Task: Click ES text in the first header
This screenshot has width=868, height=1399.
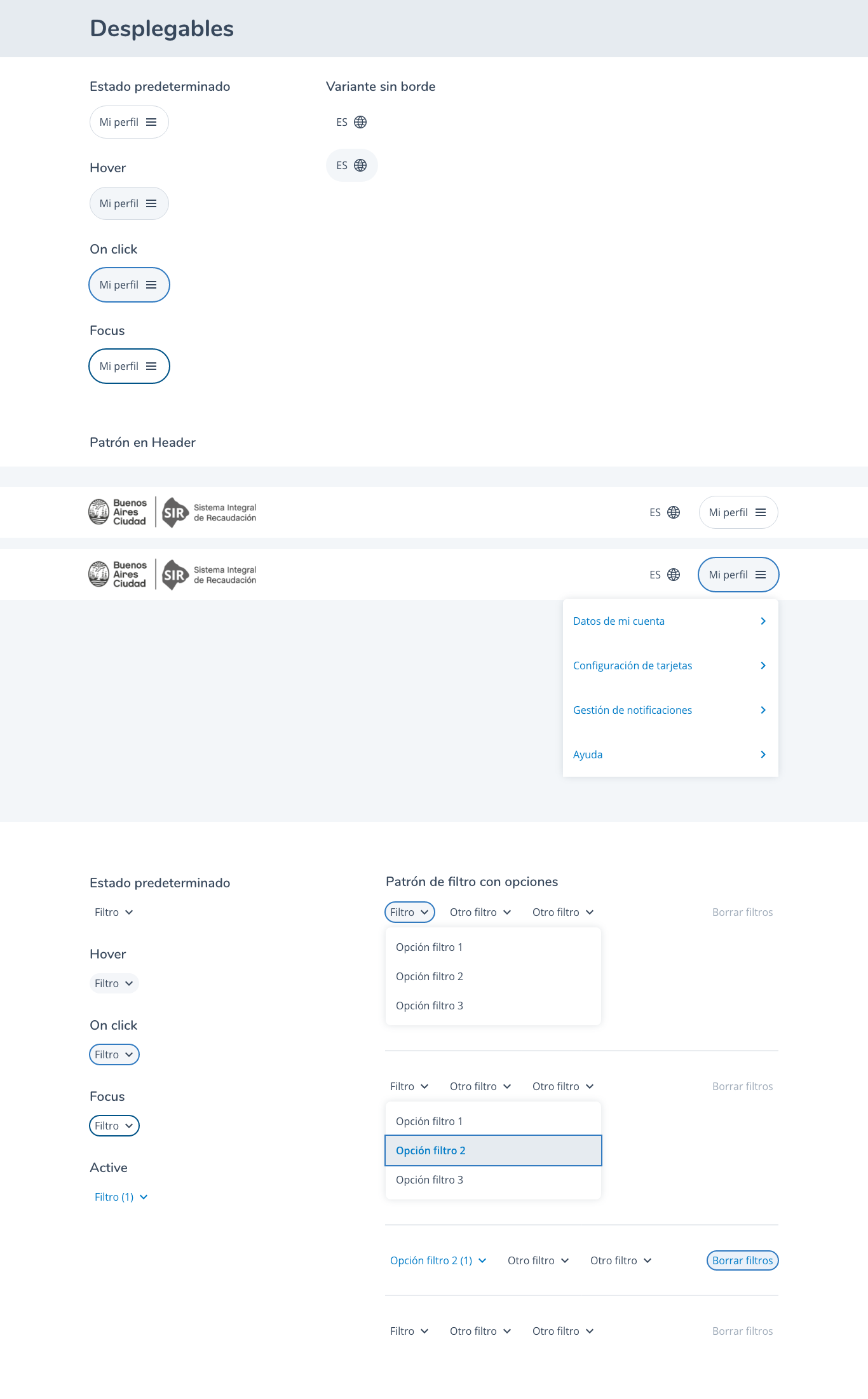Action: coord(655,512)
